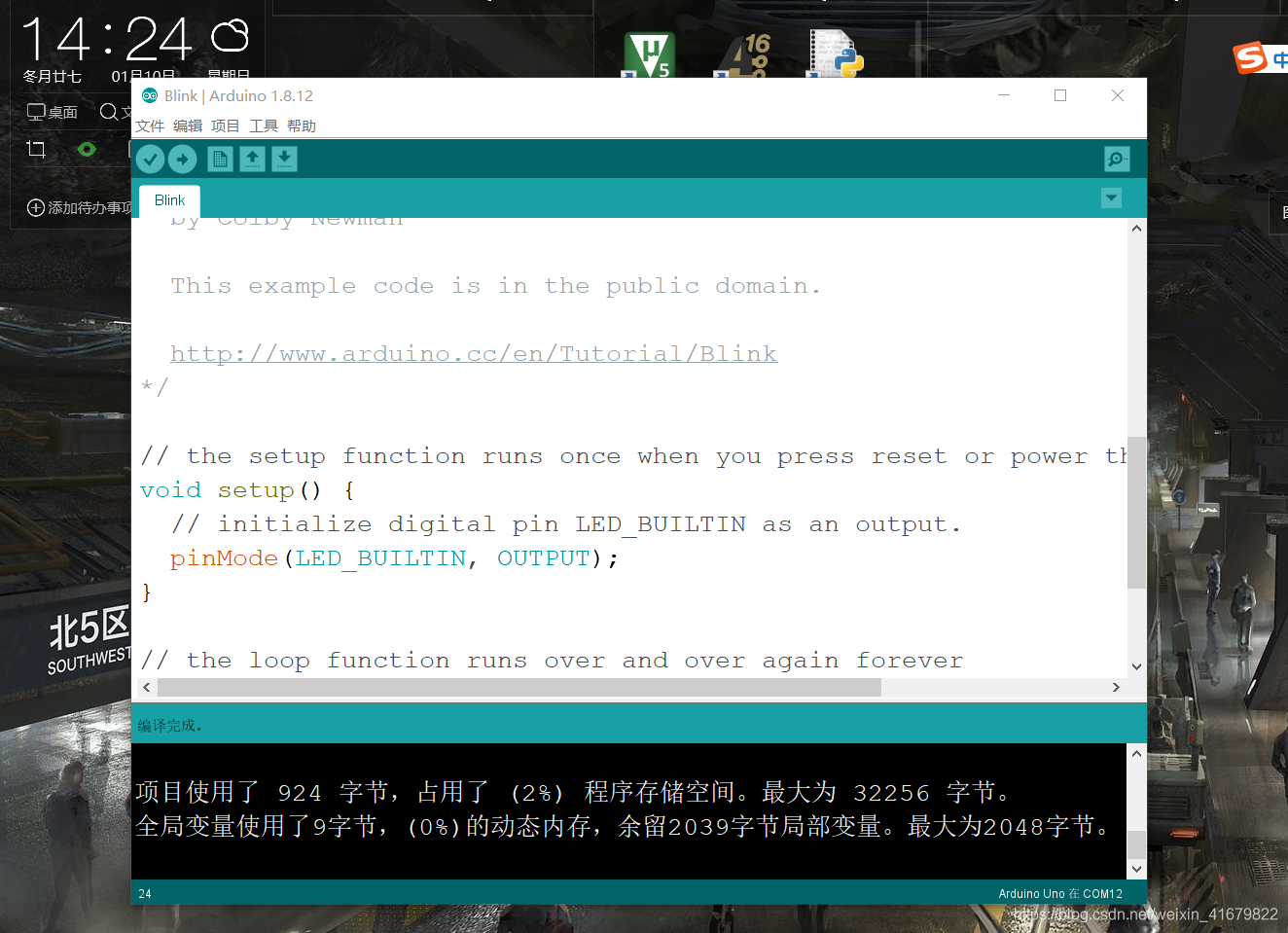Screen dimensions: 1288x933
Task: Click the editor scroll down arrow
Action: click(1136, 667)
